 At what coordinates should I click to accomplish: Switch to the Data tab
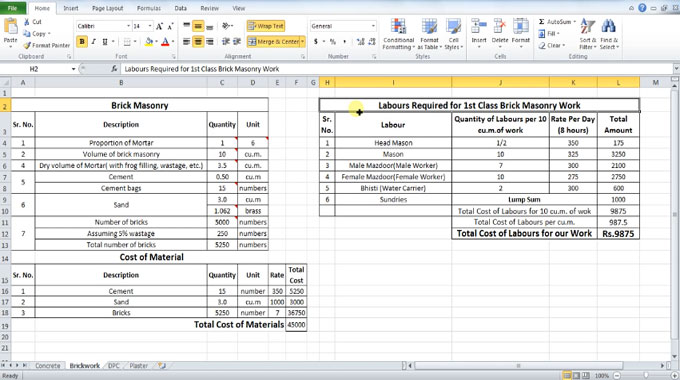pos(180,8)
